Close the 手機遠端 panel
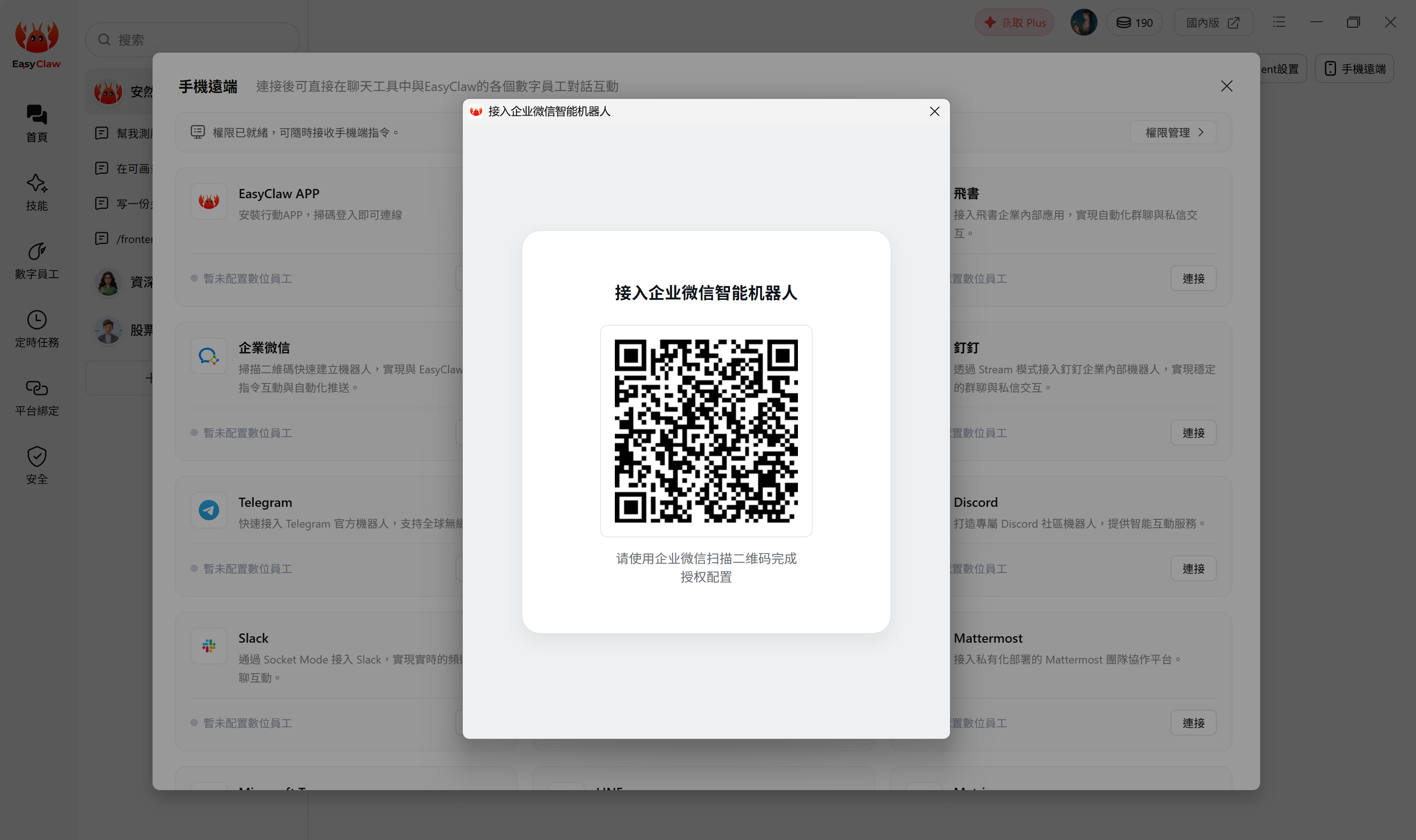The width and height of the screenshot is (1416, 840). point(1227,86)
